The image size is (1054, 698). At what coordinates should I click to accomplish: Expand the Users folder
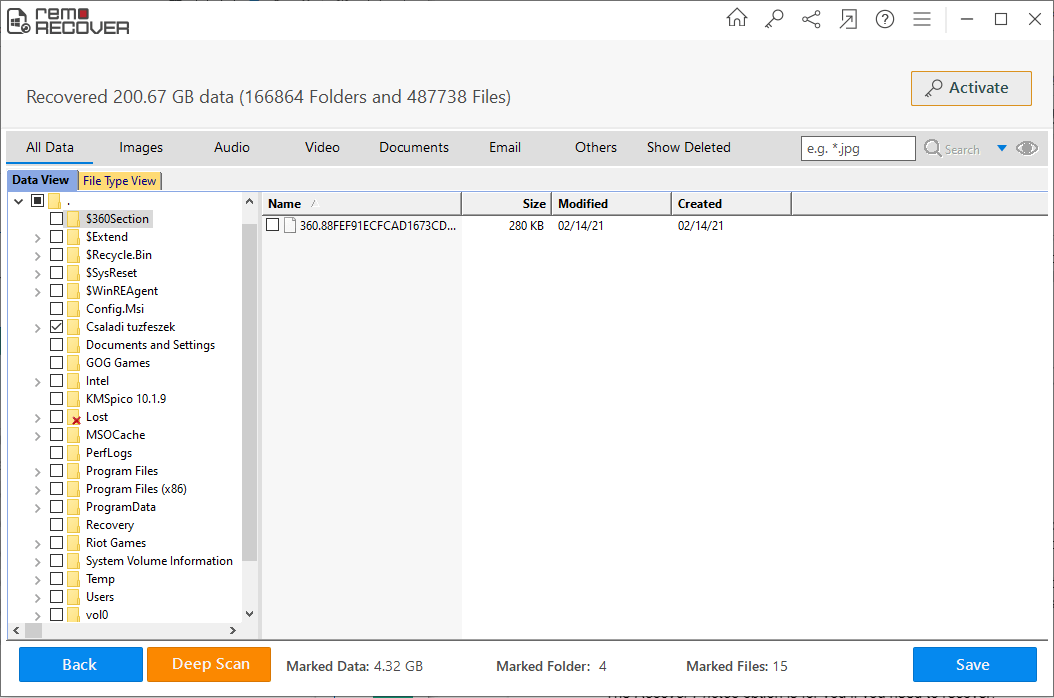coord(38,597)
